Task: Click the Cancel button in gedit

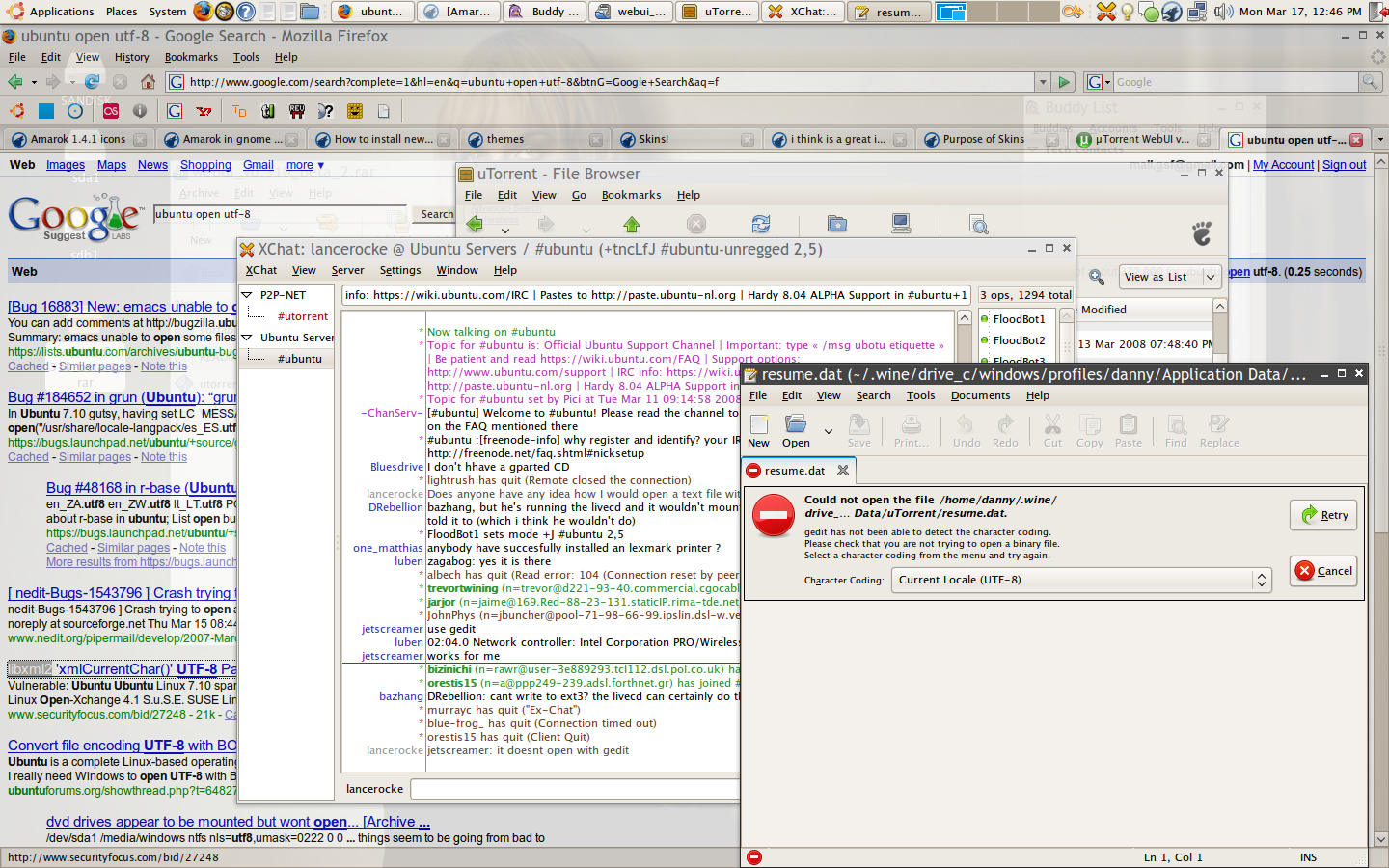Action: [x=1323, y=571]
